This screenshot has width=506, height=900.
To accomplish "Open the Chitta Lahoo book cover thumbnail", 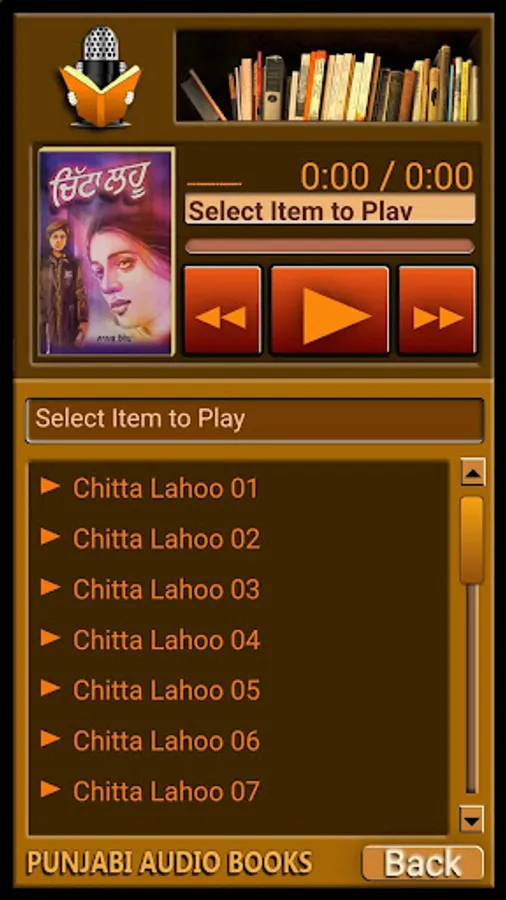I will click(x=107, y=252).
